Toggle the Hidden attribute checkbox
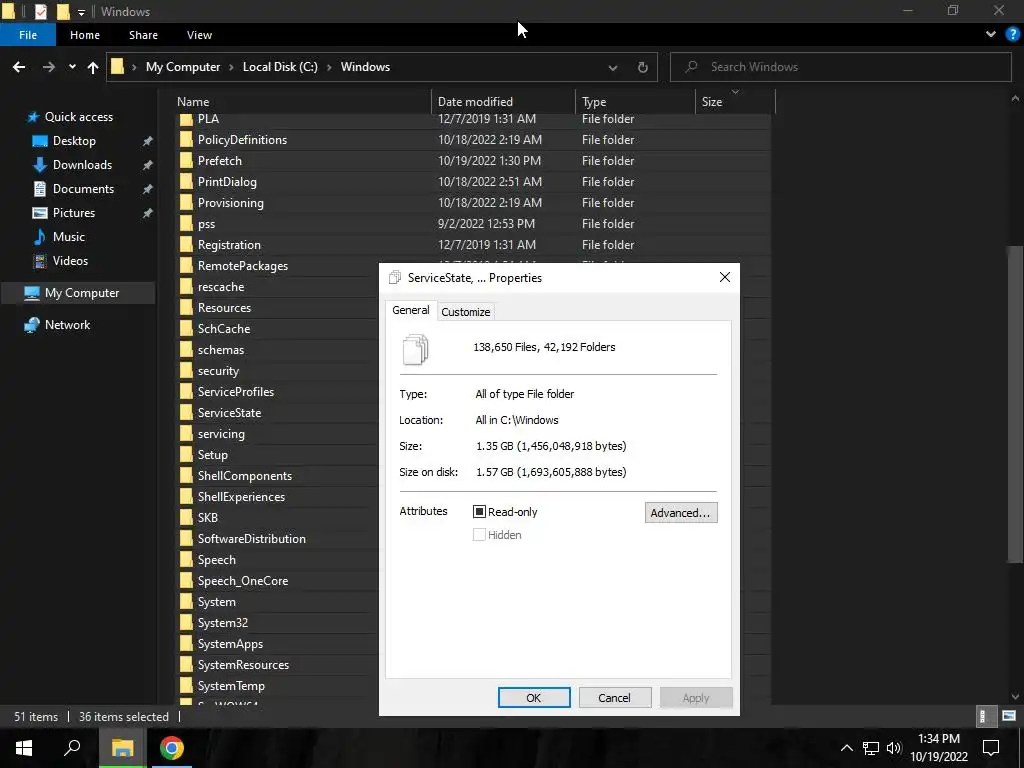Viewport: 1024px width, 768px height. [x=479, y=535]
